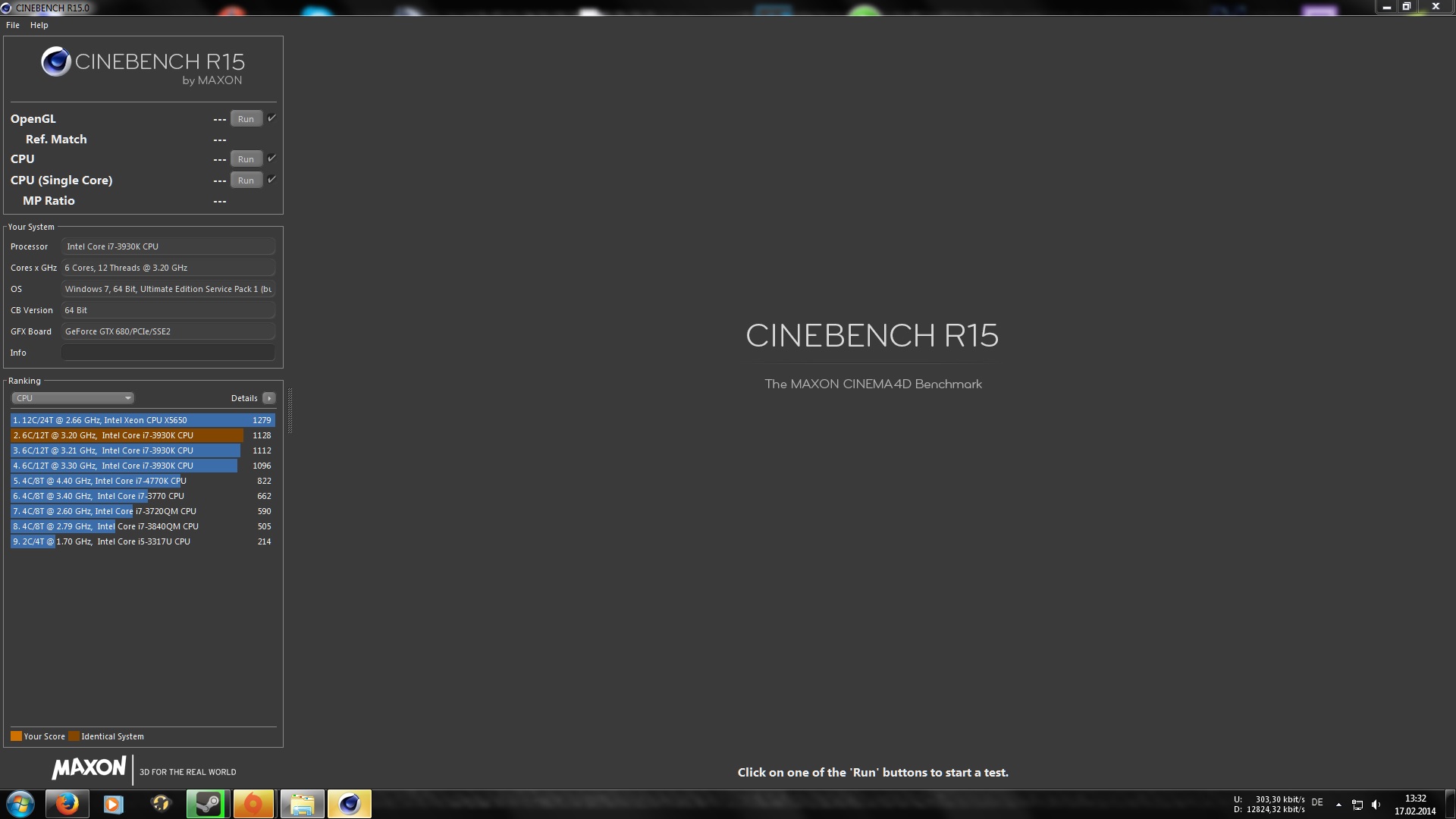Image resolution: width=1456 pixels, height=819 pixels.
Task: Select rank 8 Intel Core i7-3840QM entry
Action: pyautogui.click(x=143, y=526)
